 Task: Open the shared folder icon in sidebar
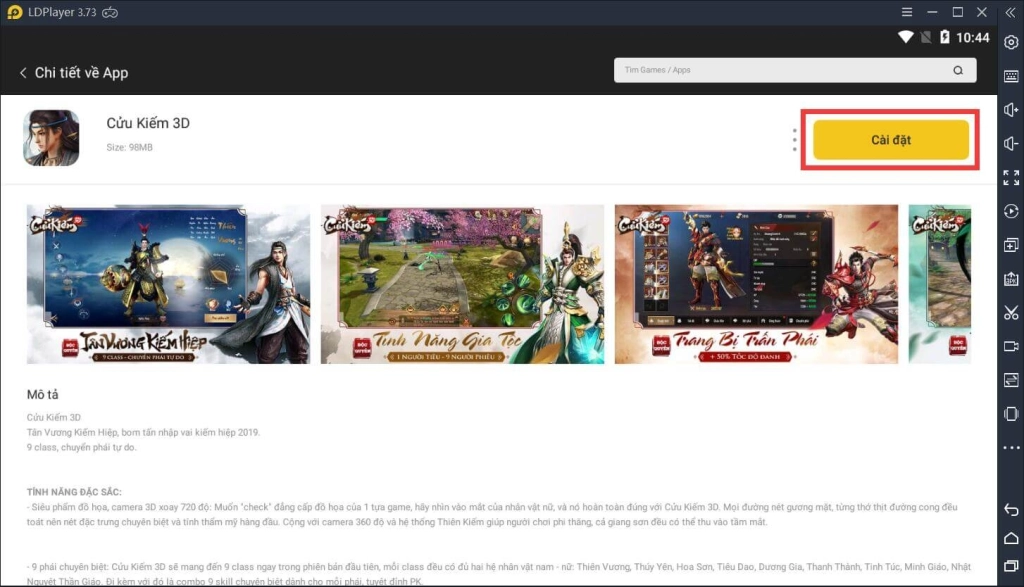pos(1011,380)
